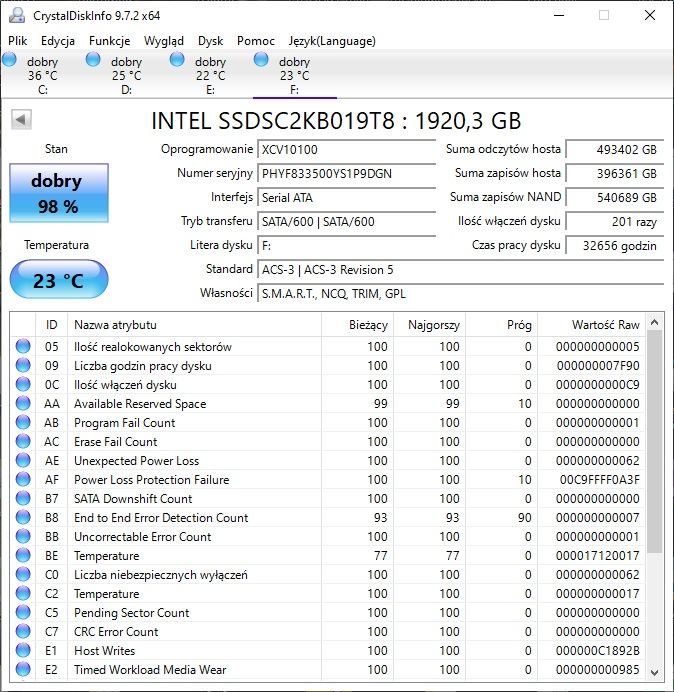Image resolution: width=674 pixels, height=692 pixels.
Task: Click status icon for Pending Sector Count
Action: click(x=23, y=612)
